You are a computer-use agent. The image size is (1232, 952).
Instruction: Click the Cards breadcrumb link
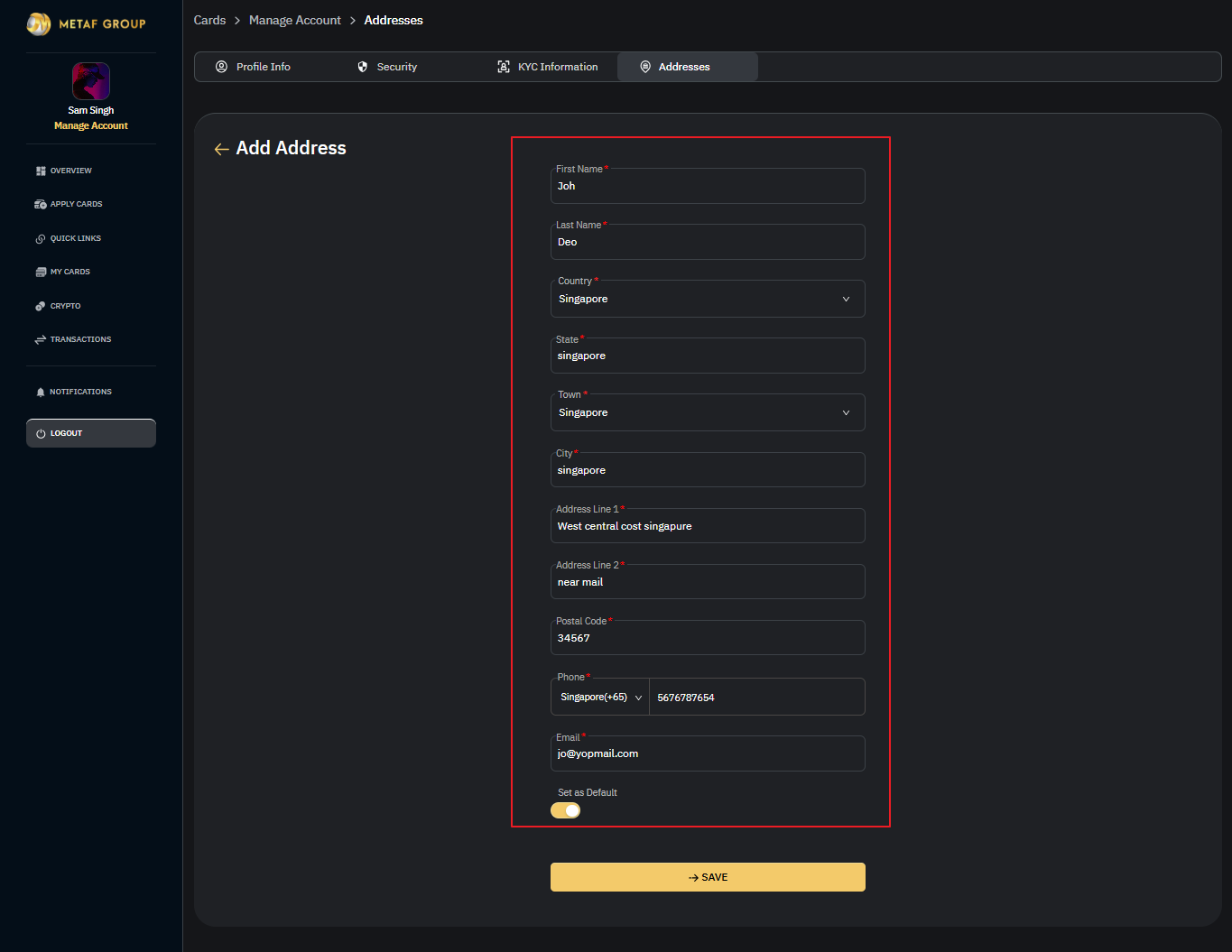[209, 20]
